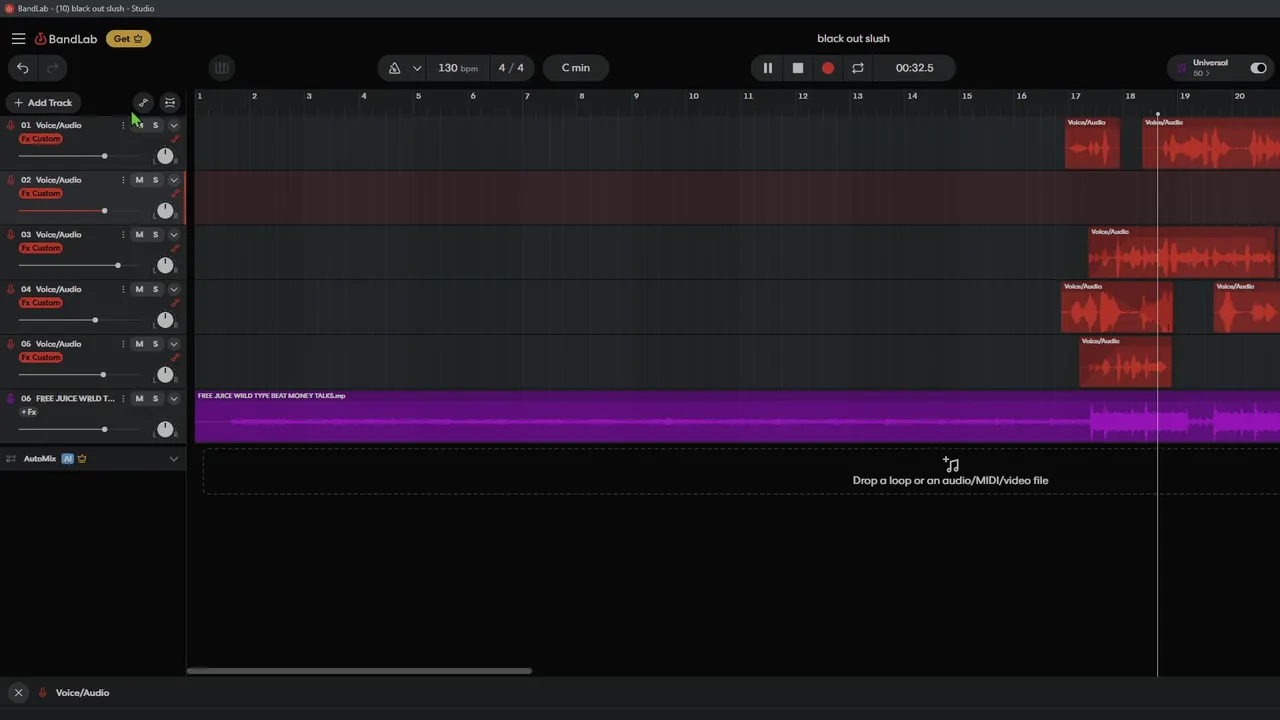Open the metronome options dropdown arrow

(417, 68)
